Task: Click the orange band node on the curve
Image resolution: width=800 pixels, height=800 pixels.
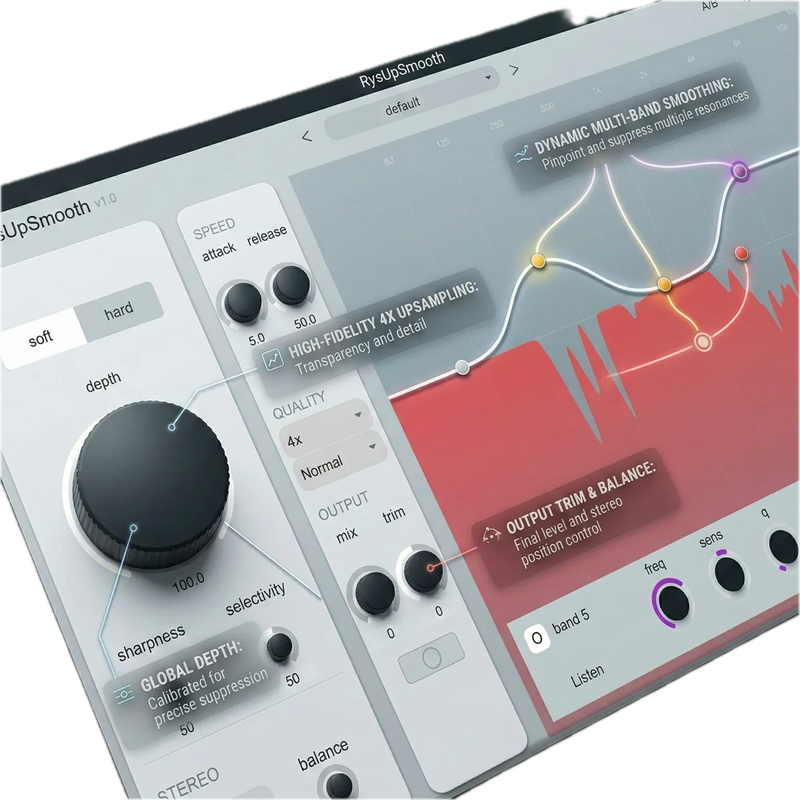Action: [x=663, y=284]
